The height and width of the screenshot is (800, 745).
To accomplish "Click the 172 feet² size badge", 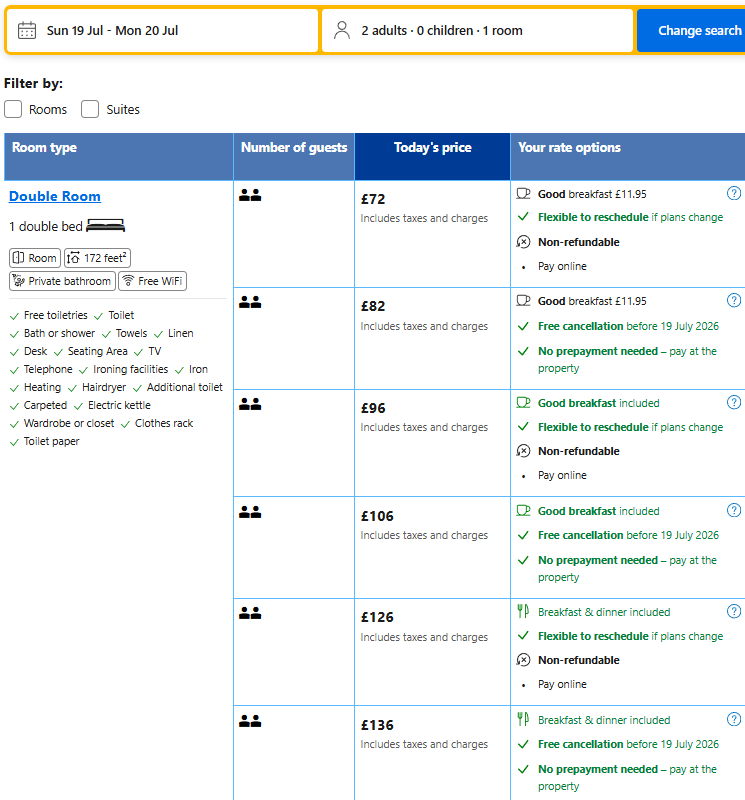I will (97, 258).
